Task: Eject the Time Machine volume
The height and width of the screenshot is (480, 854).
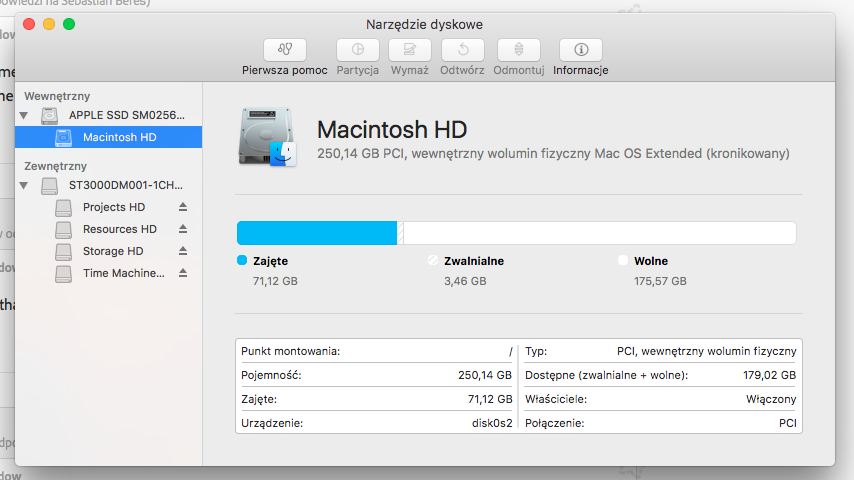Action: click(x=183, y=273)
